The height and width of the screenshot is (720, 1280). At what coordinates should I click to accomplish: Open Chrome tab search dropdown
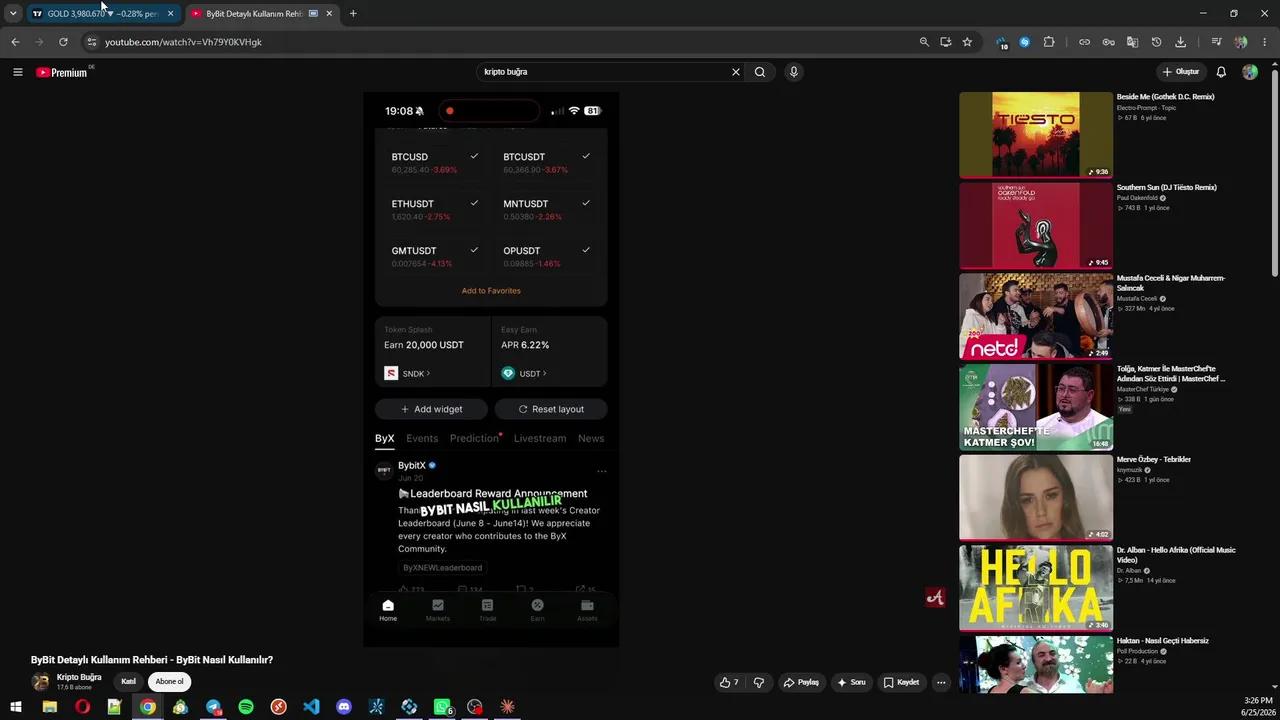click(x=13, y=13)
